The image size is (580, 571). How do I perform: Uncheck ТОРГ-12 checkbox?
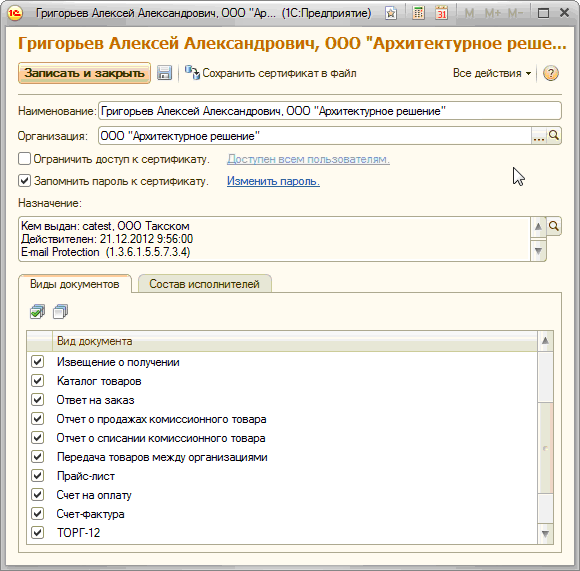[x=37, y=533]
